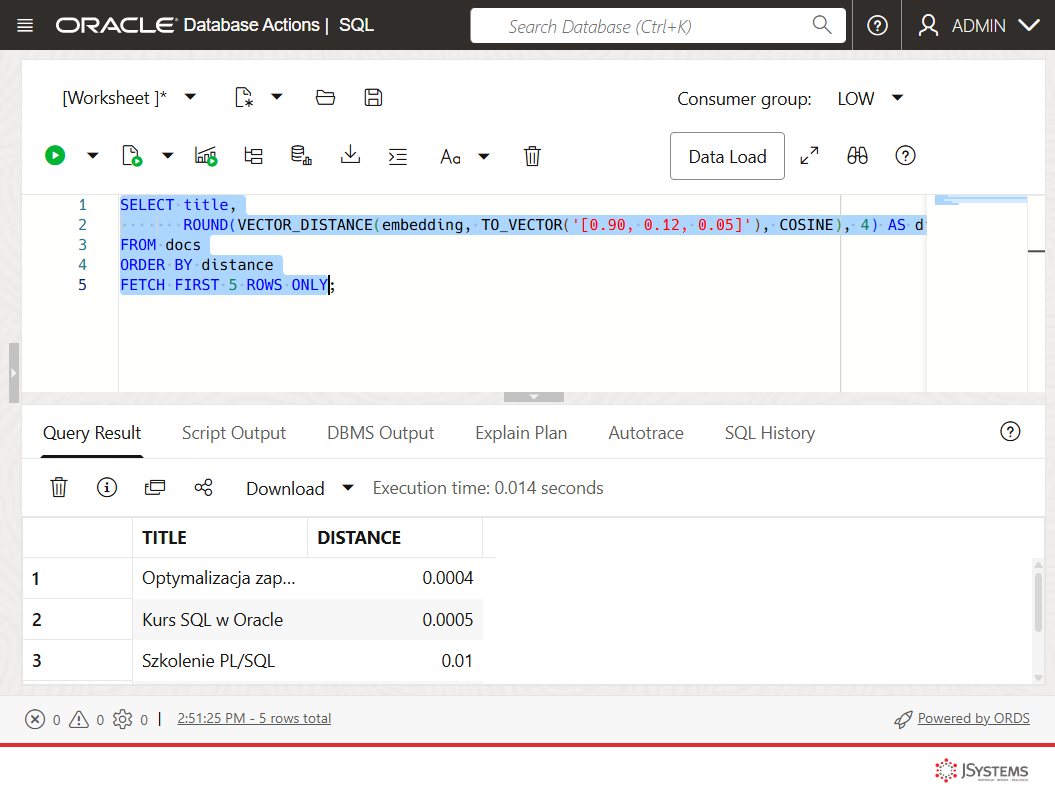
Task: Switch to the Autotrace tab
Action: (646, 433)
